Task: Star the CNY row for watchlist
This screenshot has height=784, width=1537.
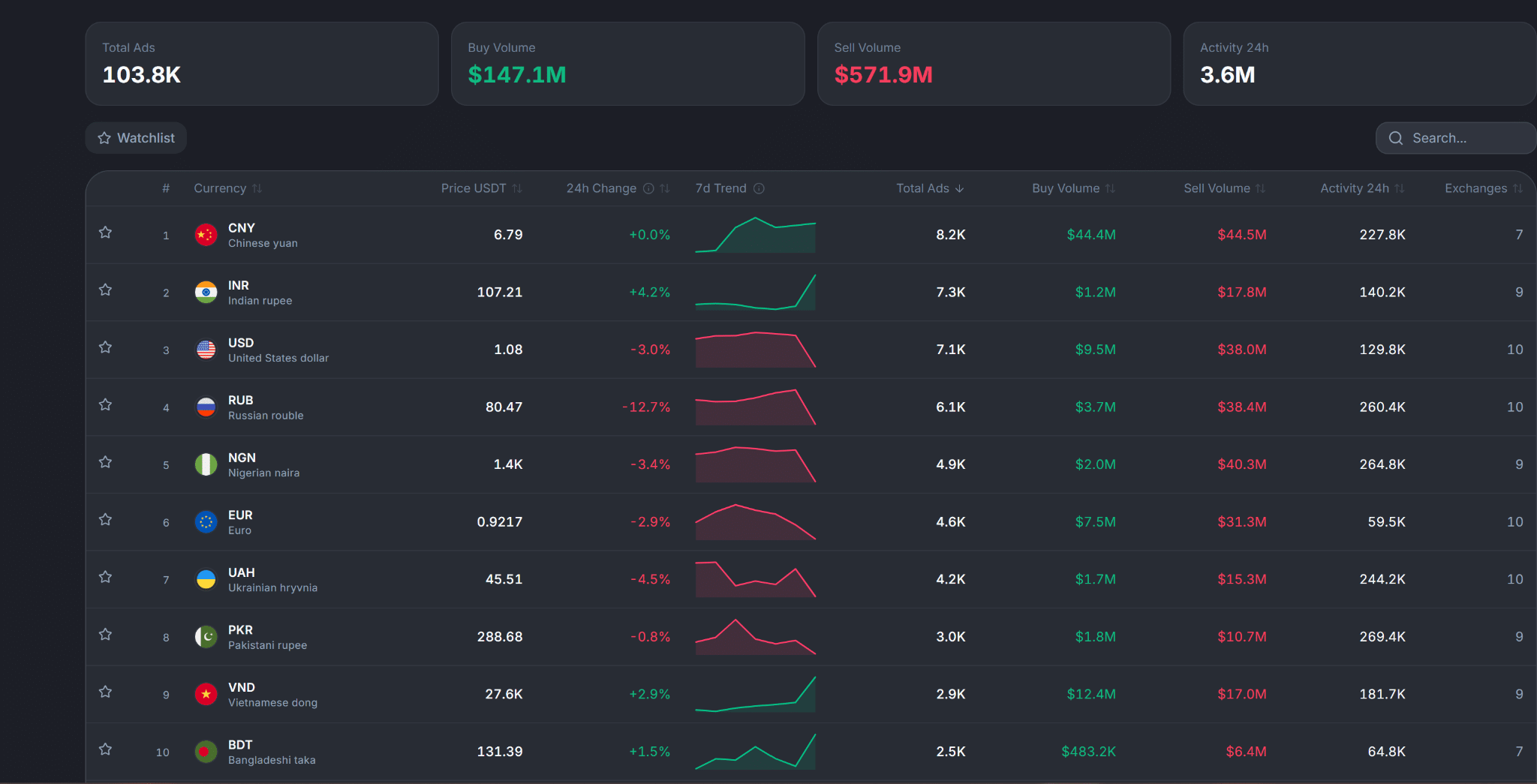Action: [106, 233]
